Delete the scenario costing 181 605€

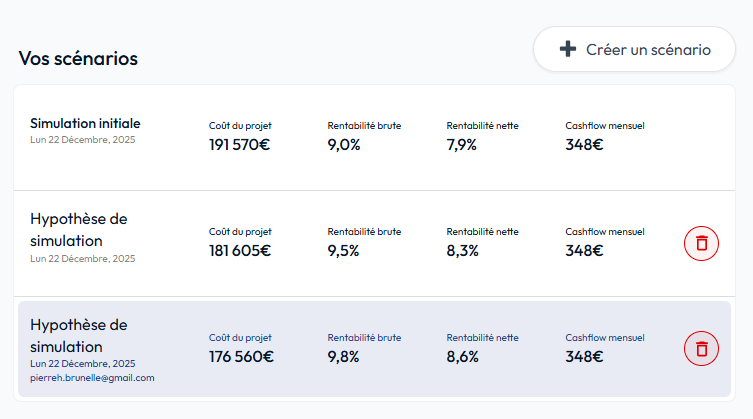701,243
